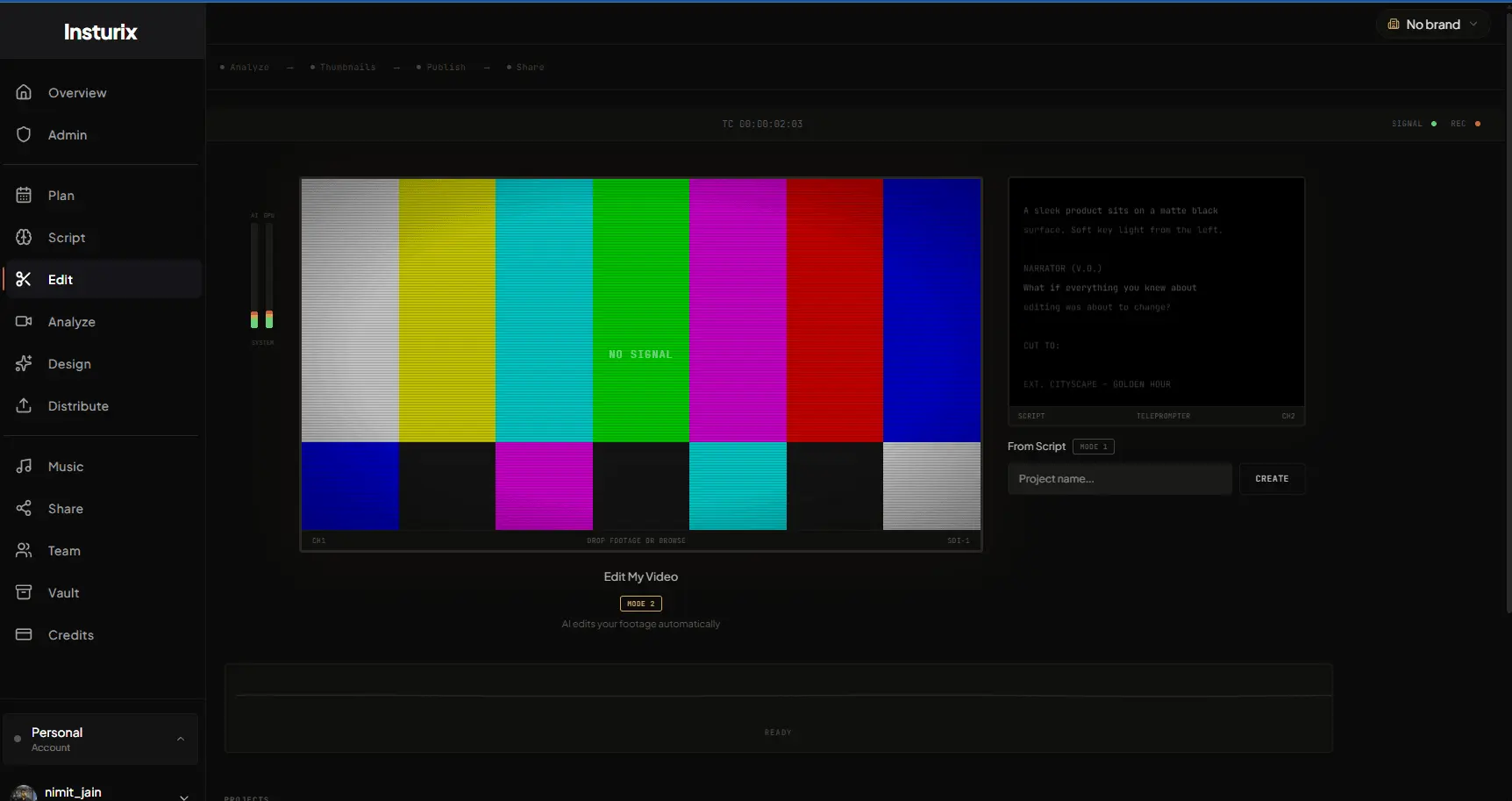
Task: Click DROP FOOTAGE OR BROWSE text
Action: [x=636, y=540]
